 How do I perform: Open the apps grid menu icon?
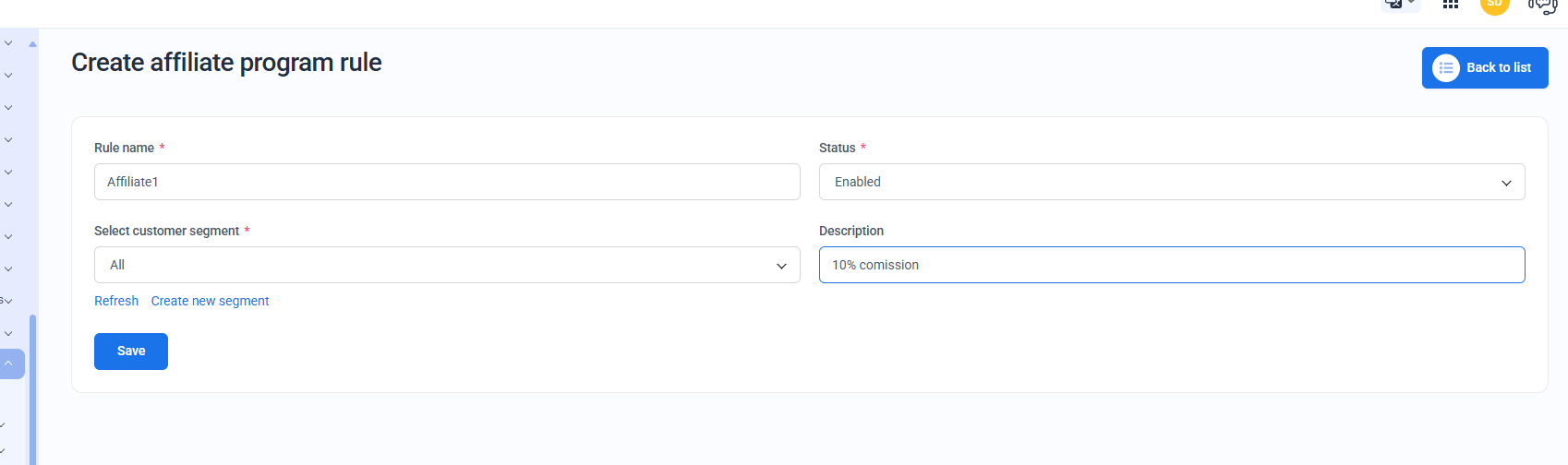tap(1451, 5)
